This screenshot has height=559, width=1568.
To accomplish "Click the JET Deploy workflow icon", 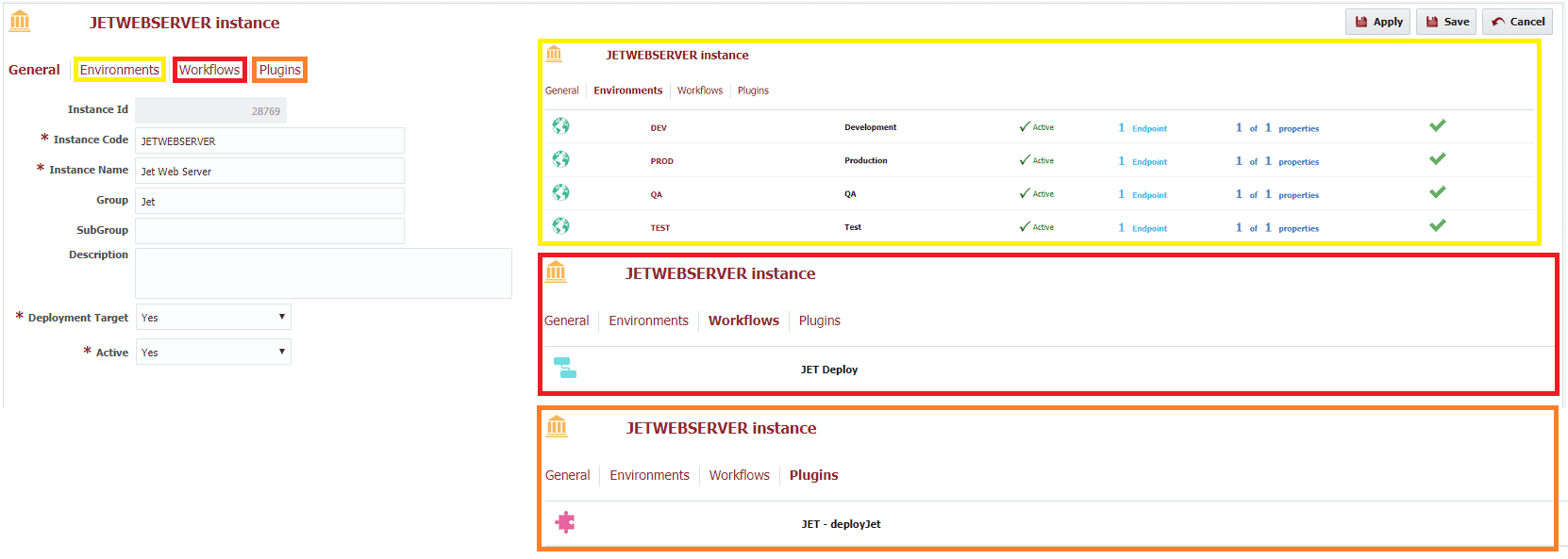I will pyautogui.click(x=565, y=368).
